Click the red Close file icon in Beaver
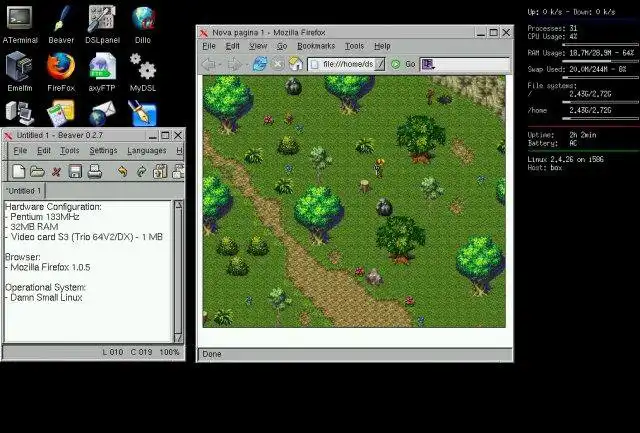640x433 pixels. coord(56,171)
